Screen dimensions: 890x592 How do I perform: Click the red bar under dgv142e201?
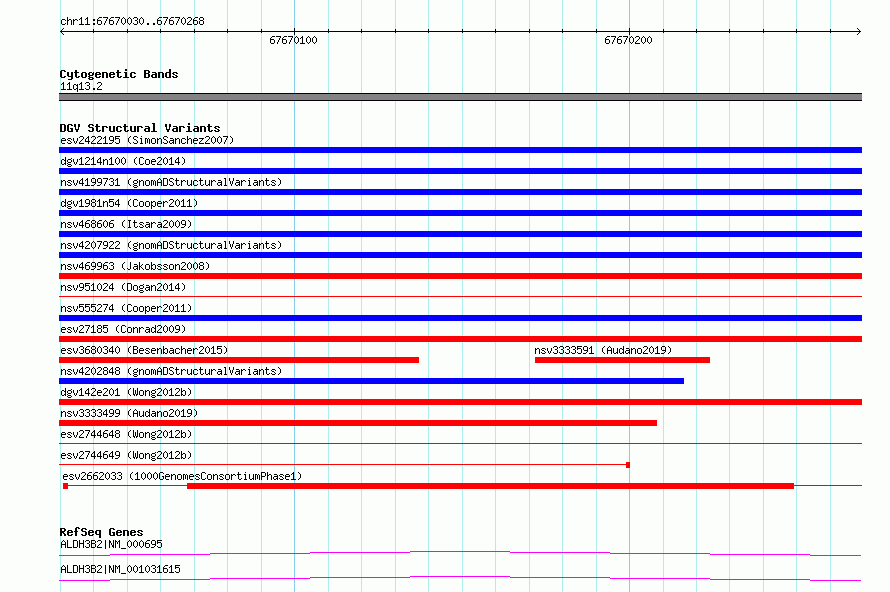(x=460, y=402)
